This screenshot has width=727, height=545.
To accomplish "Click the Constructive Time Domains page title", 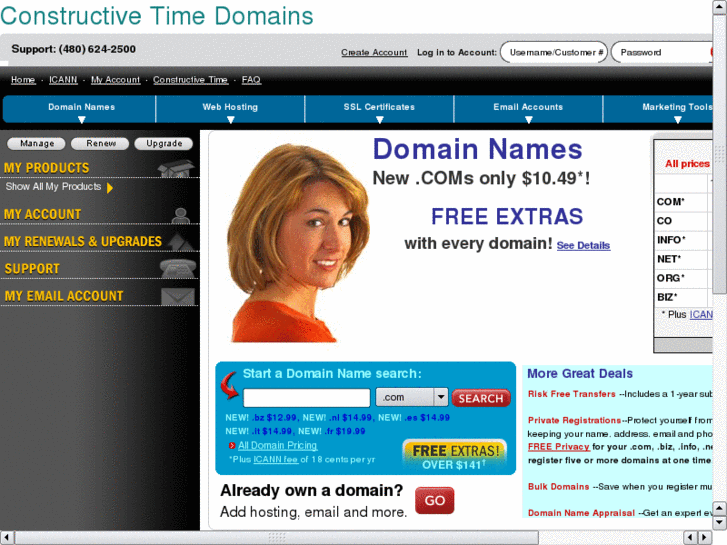I will [157, 16].
